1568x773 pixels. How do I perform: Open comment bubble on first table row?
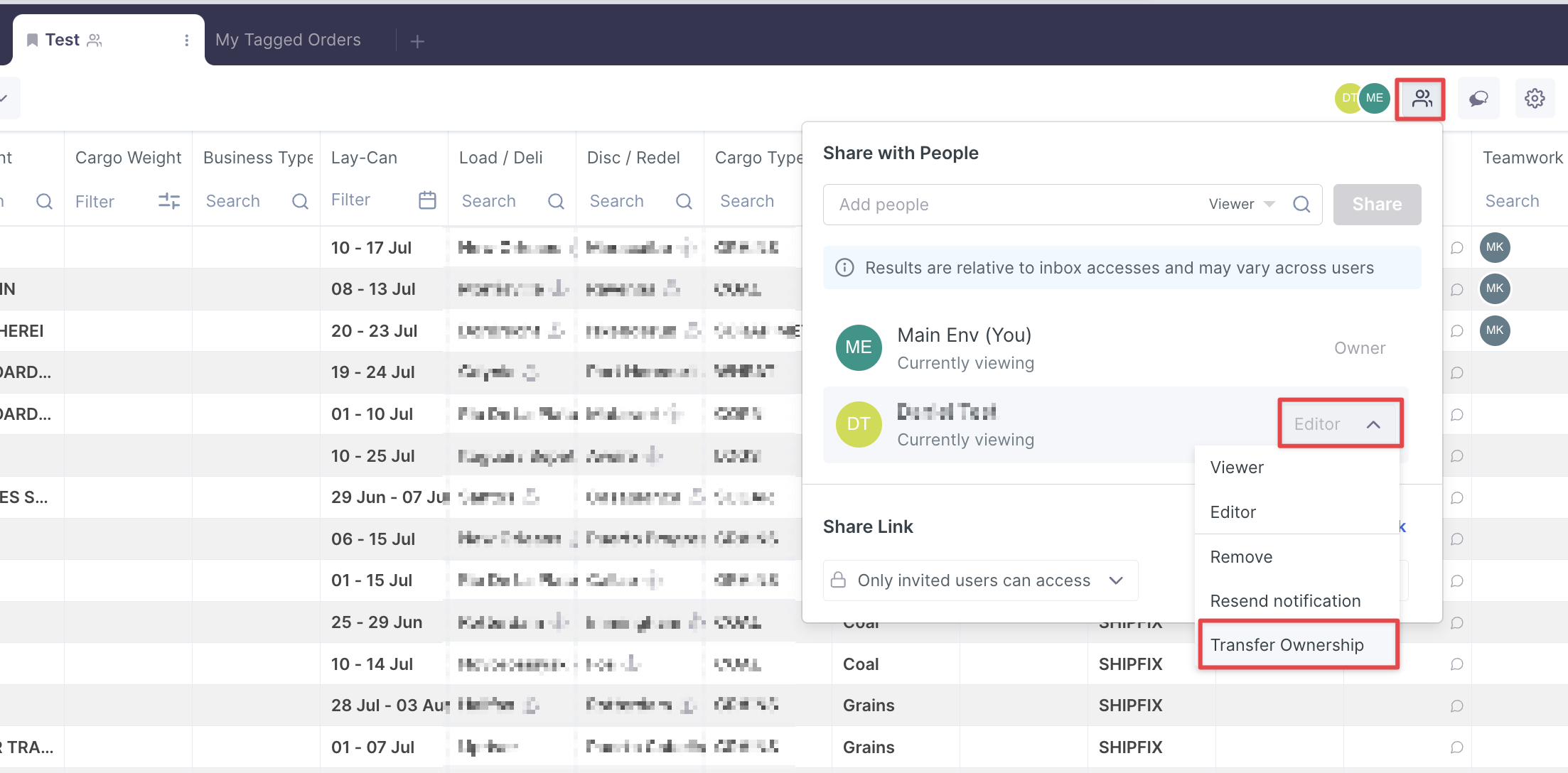point(1456,248)
